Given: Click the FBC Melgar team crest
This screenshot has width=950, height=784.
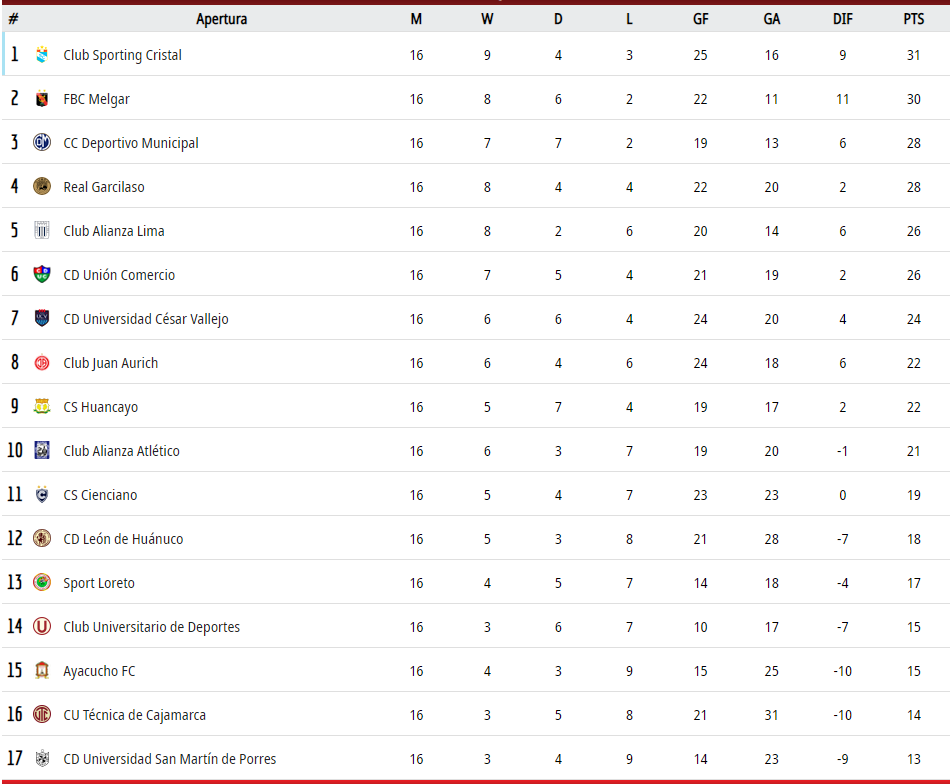Looking at the screenshot, I should click(x=42, y=99).
